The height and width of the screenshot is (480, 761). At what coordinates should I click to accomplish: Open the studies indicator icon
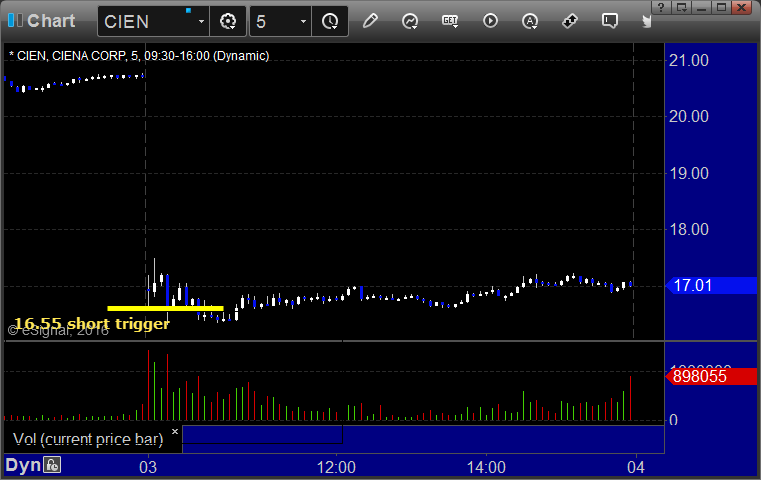410,21
